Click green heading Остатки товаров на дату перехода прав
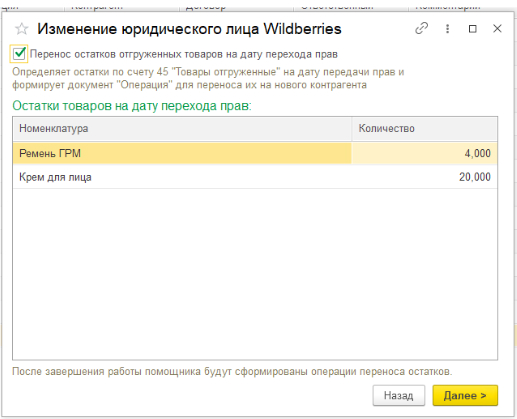Screen dimensions: 517x419 [x=132, y=106]
